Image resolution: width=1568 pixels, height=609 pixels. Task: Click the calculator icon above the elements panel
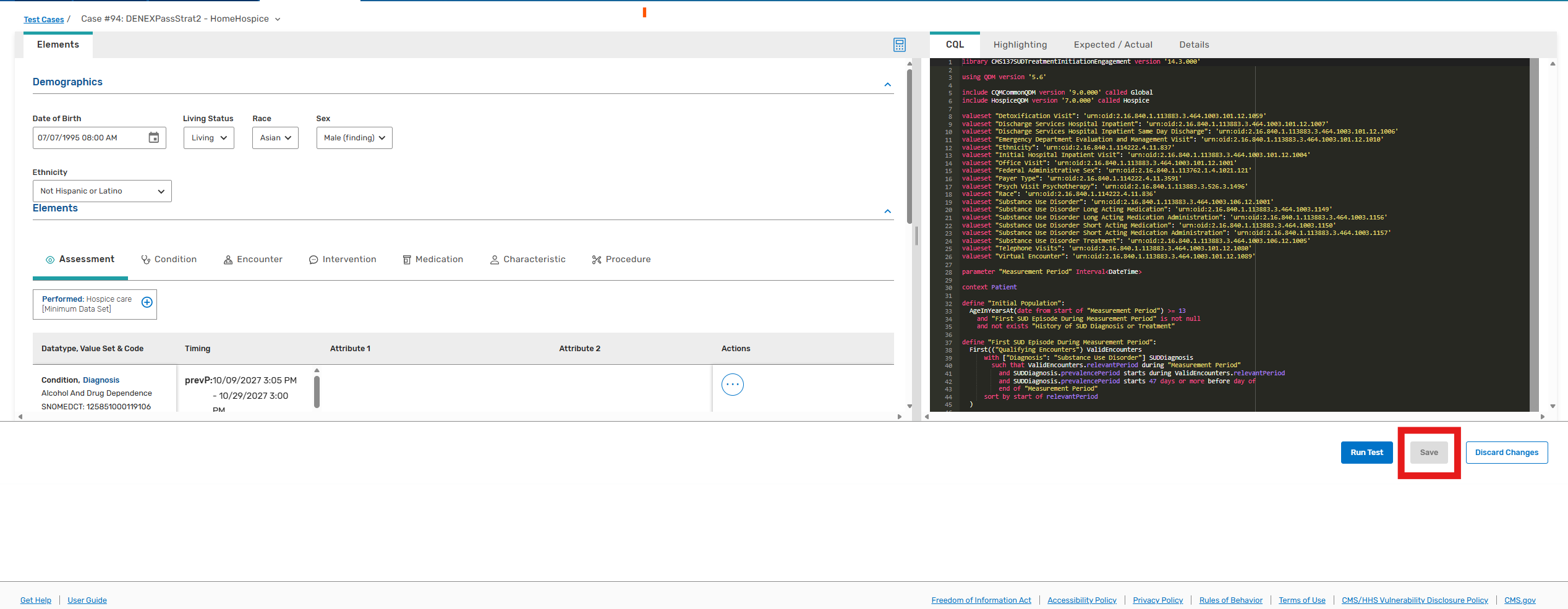899,45
